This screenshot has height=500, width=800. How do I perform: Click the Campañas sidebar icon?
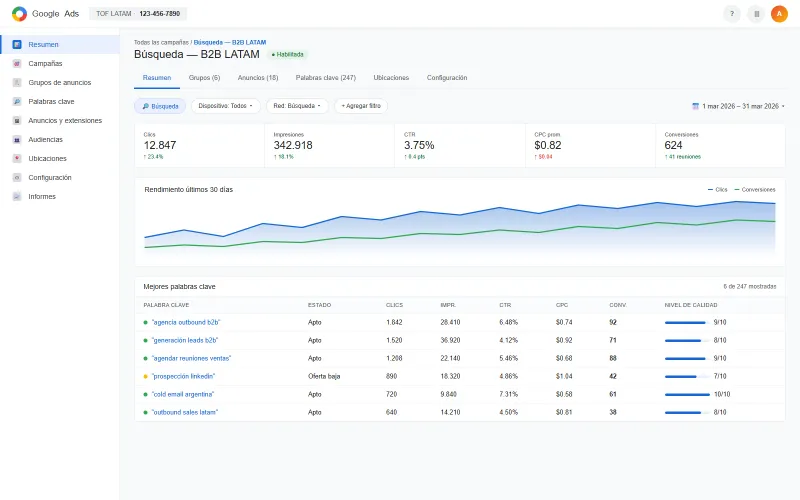coord(17,63)
